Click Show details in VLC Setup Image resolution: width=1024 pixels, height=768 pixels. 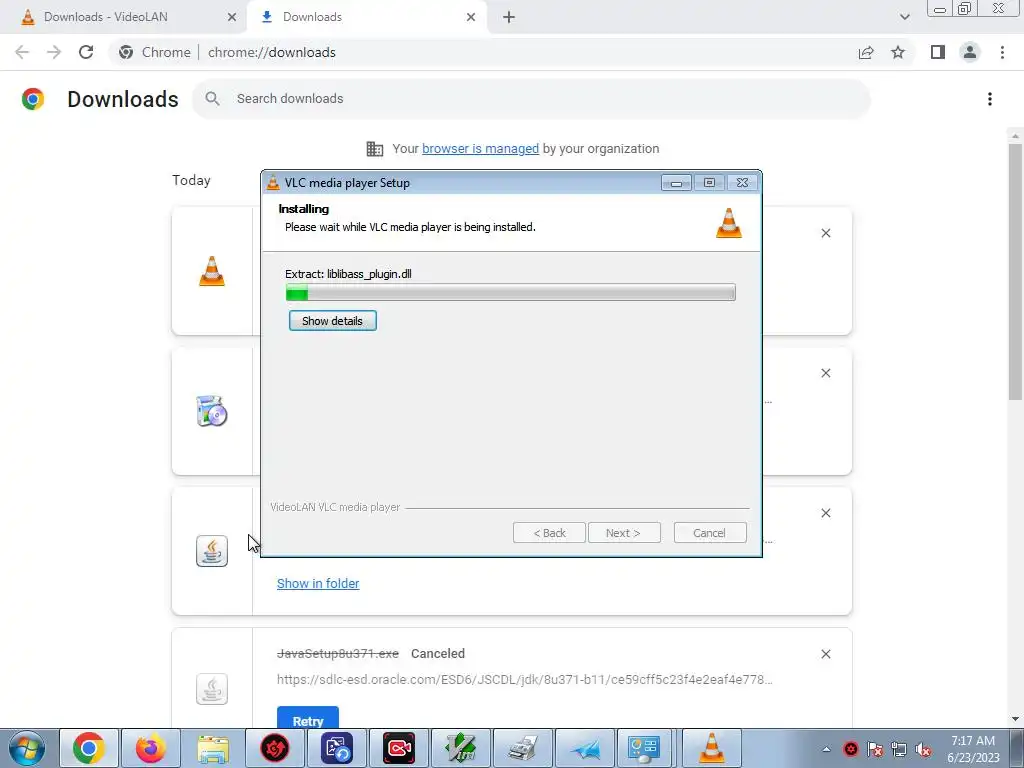[x=332, y=321]
